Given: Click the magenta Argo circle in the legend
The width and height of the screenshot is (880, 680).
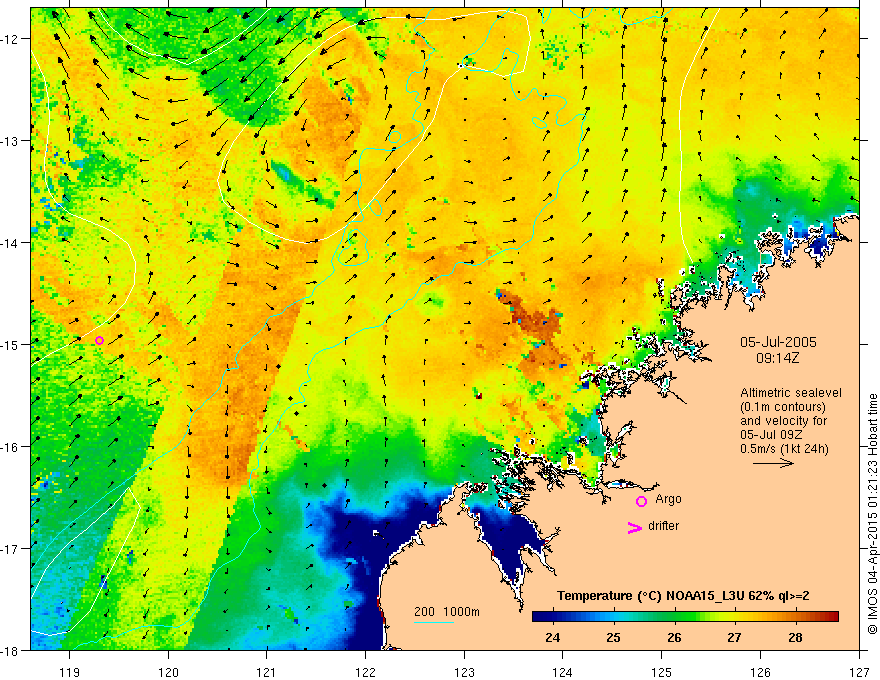Looking at the screenshot, I should point(641,501).
